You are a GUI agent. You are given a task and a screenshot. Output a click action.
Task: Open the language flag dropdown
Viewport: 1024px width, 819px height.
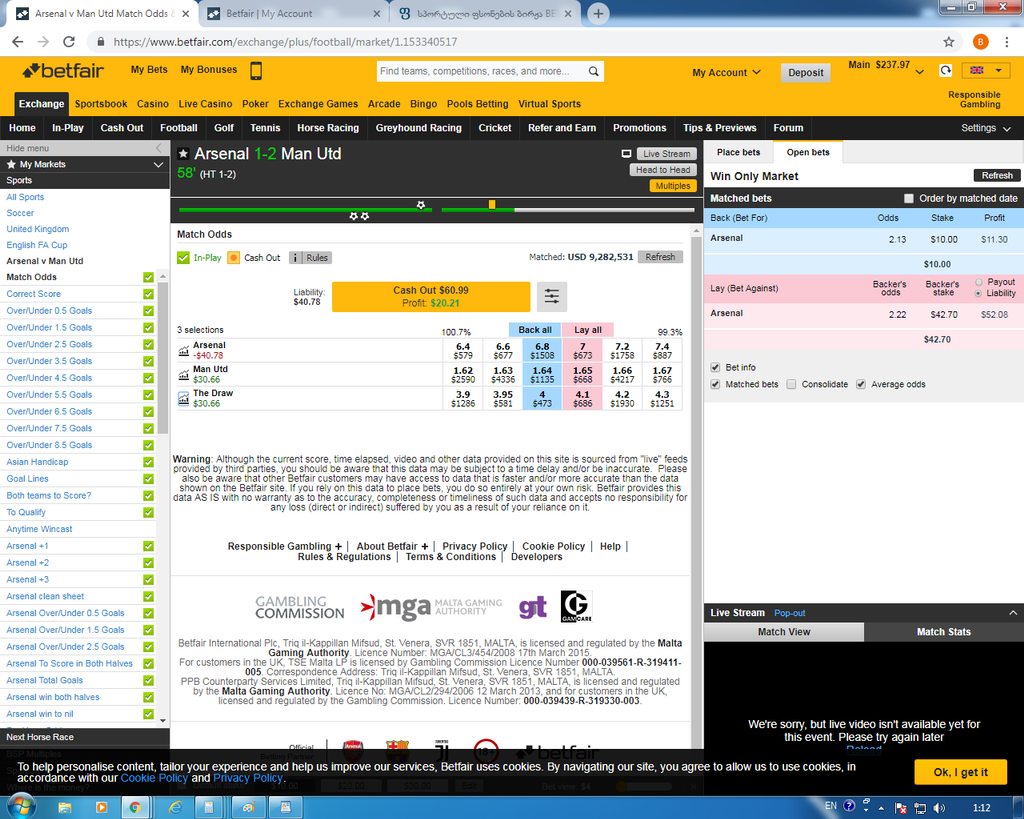coord(985,71)
